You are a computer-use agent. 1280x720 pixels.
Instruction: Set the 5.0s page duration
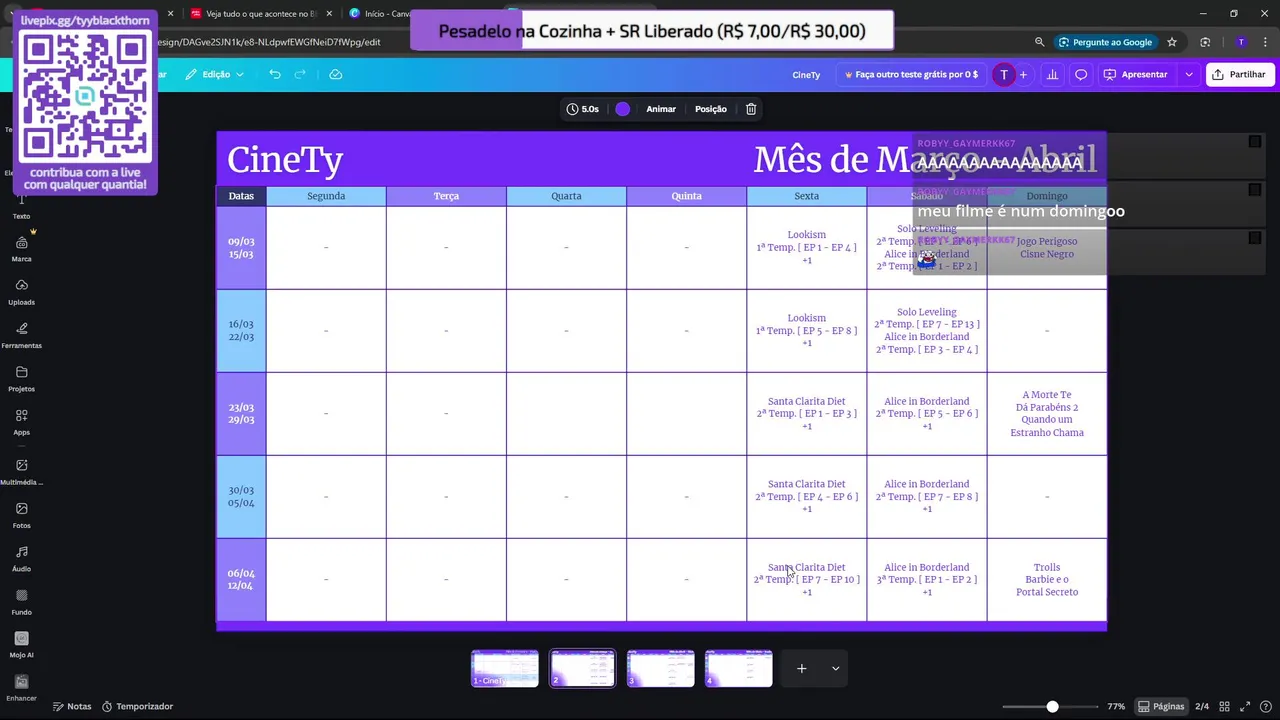pos(583,109)
